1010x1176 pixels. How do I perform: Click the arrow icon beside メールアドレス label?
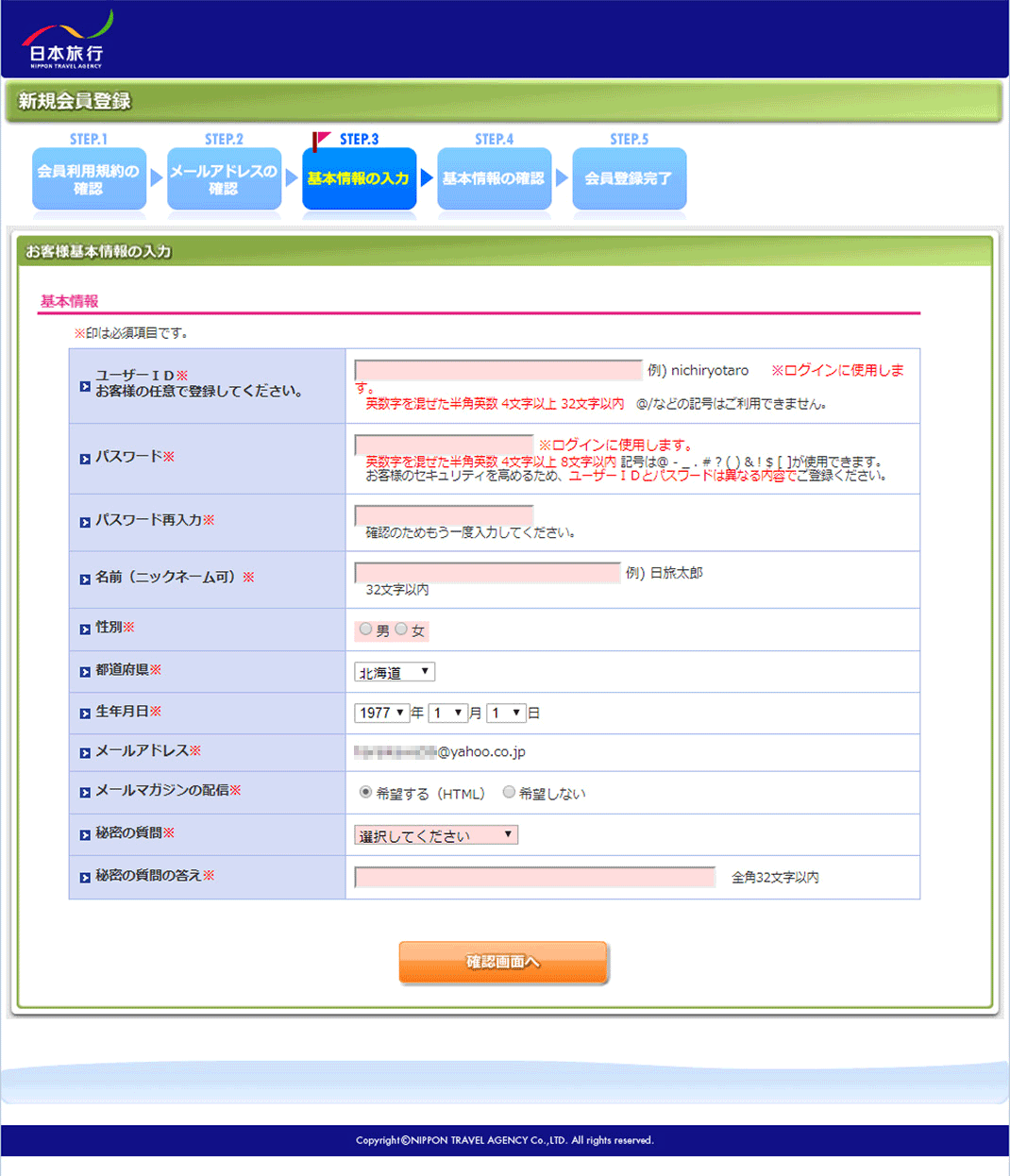85,753
